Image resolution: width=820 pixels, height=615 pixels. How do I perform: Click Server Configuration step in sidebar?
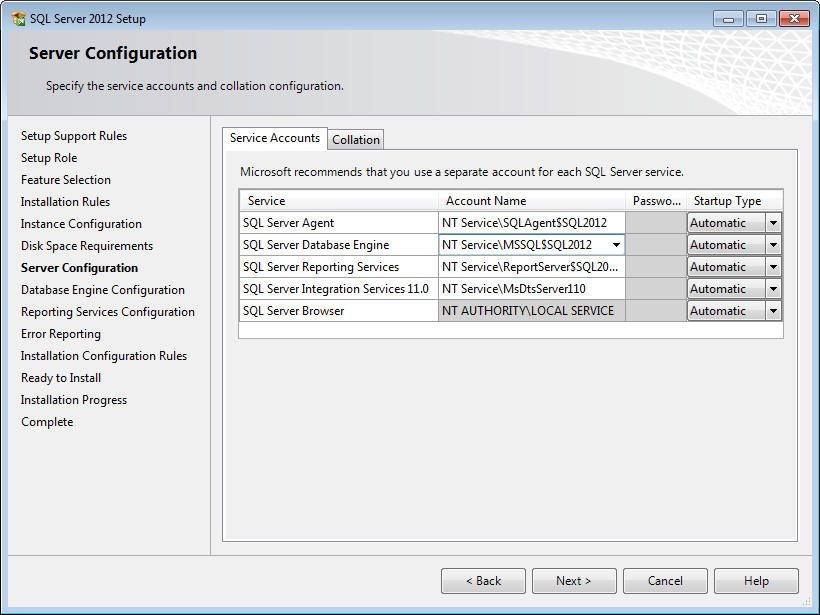[x=79, y=268]
